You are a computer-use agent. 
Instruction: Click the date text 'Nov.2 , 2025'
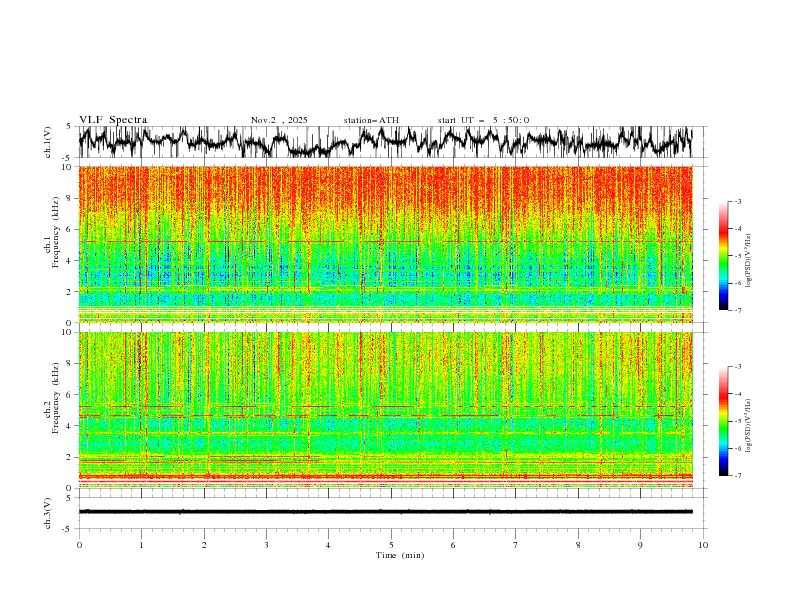[x=279, y=120]
